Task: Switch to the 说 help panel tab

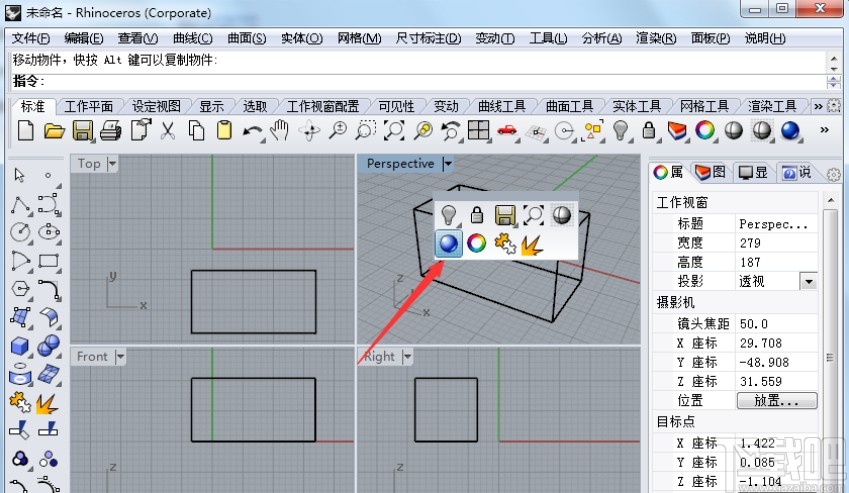Action: click(796, 173)
